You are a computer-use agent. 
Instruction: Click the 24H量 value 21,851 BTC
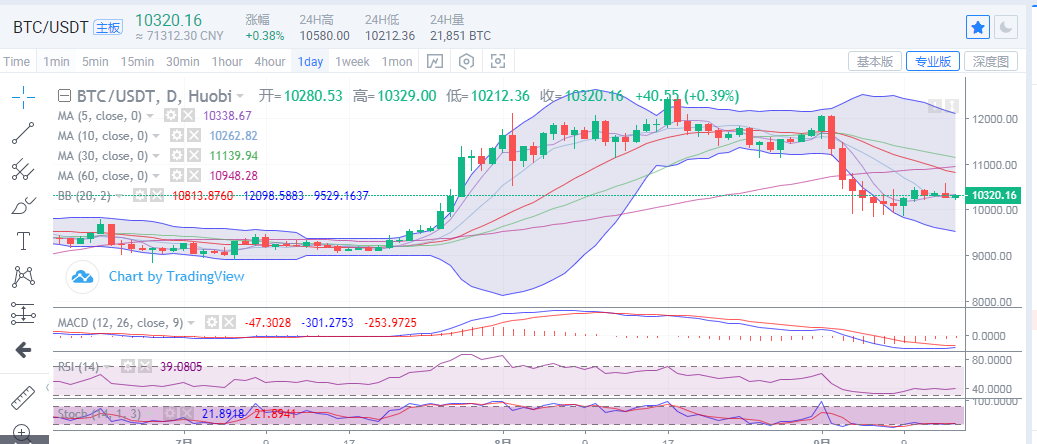[460, 36]
